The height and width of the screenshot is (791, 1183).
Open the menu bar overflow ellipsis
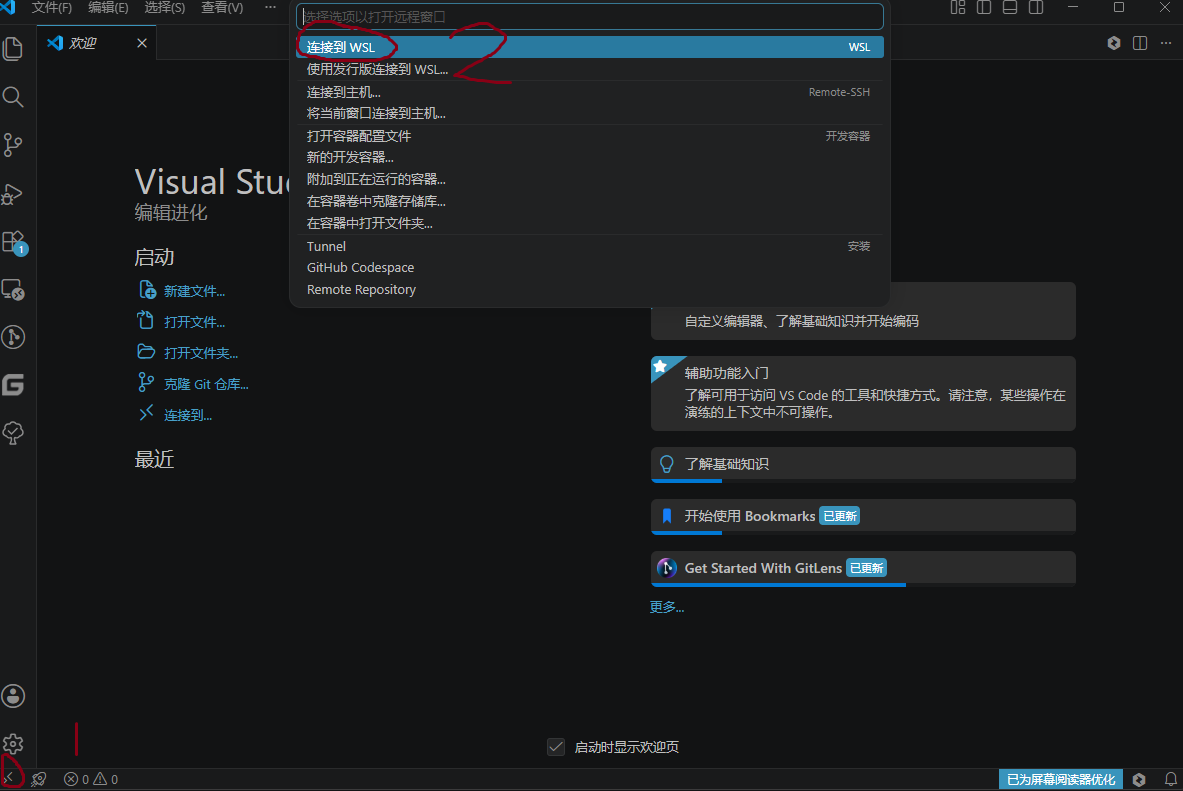[270, 8]
